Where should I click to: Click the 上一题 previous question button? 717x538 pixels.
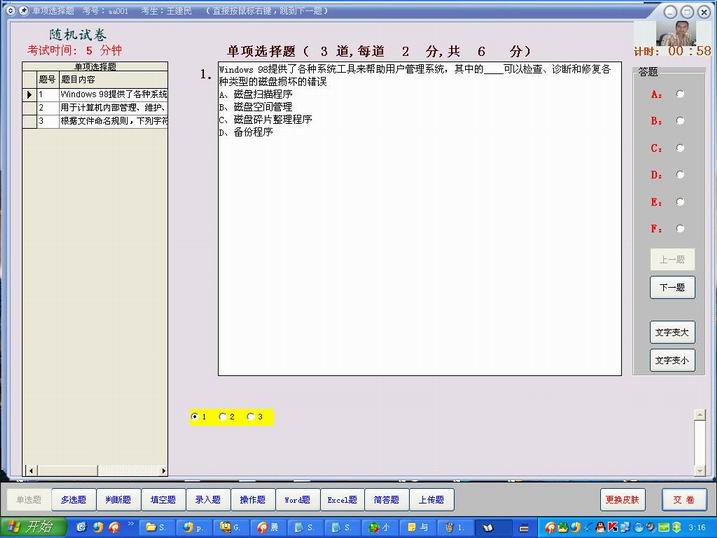coord(672,260)
